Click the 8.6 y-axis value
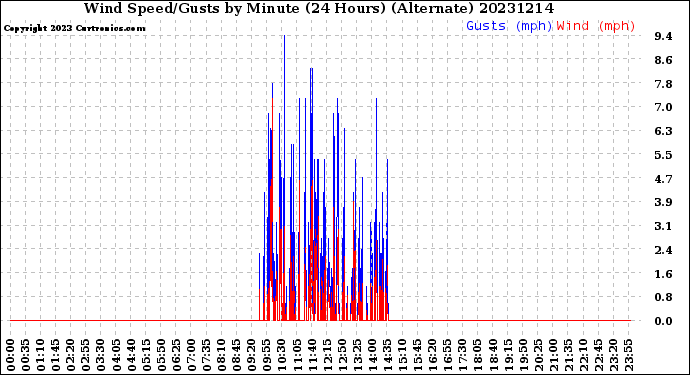Image resolution: width=690 pixels, height=375 pixels. tap(663, 60)
